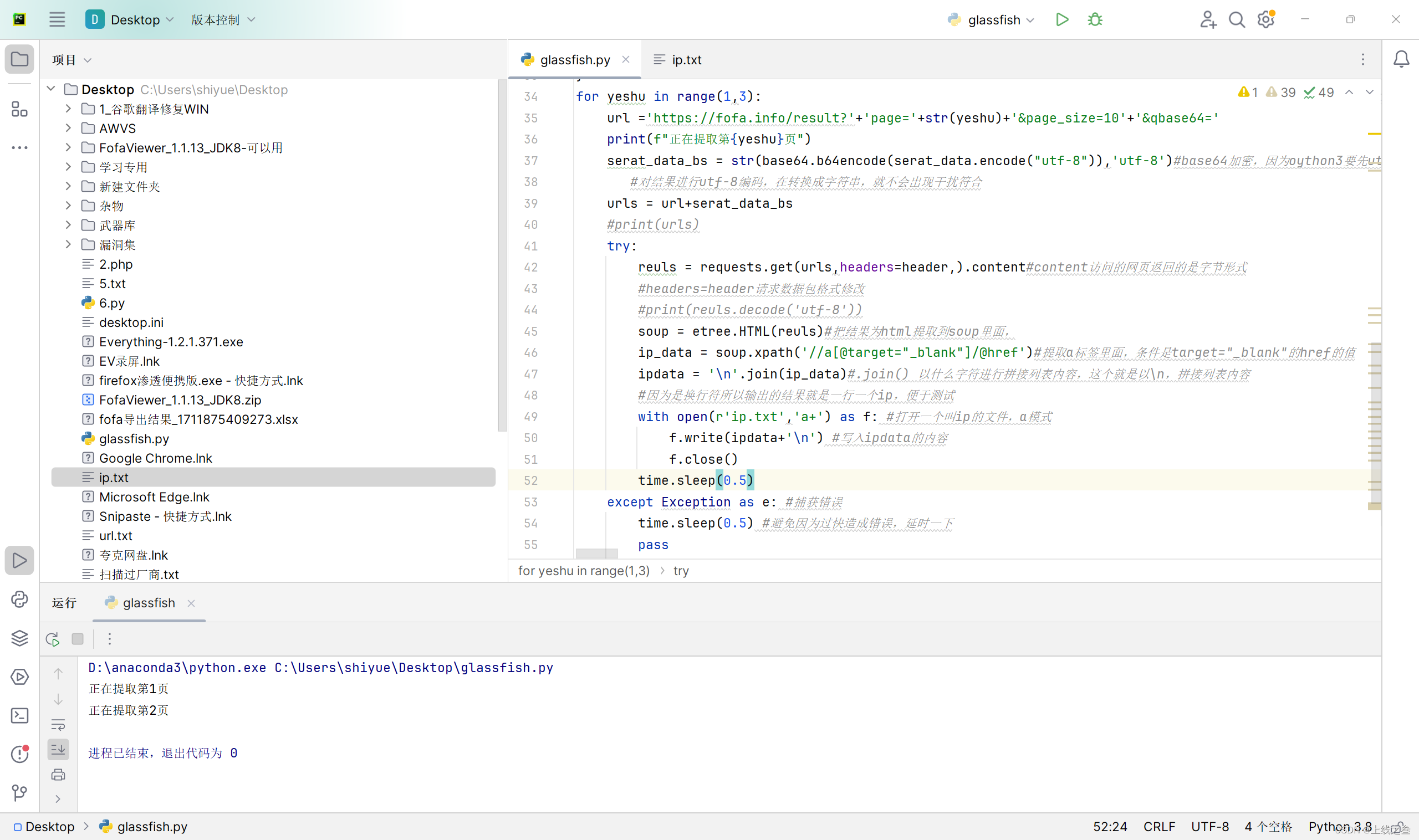The width and height of the screenshot is (1419, 840).
Task: Toggle soft-wrap in the run console
Action: [x=58, y=725]
